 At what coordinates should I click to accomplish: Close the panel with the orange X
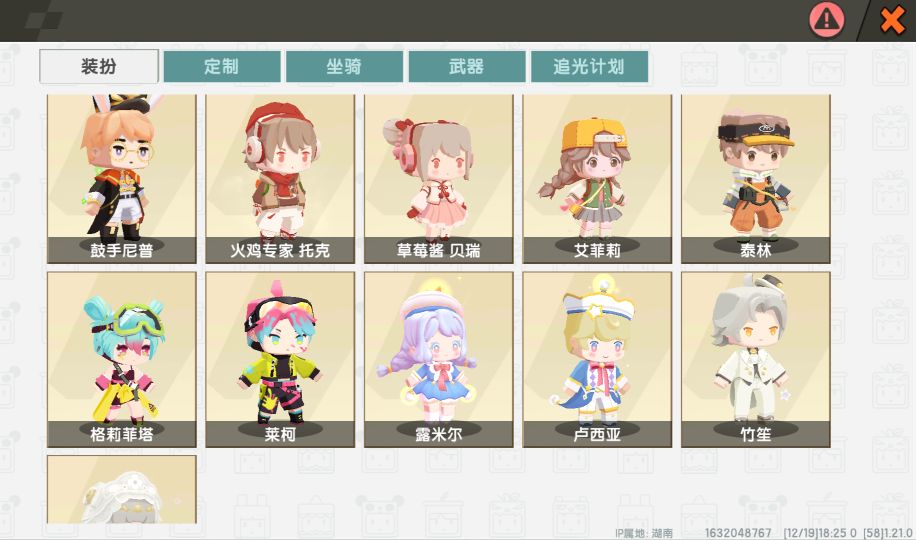pos(892,20)
